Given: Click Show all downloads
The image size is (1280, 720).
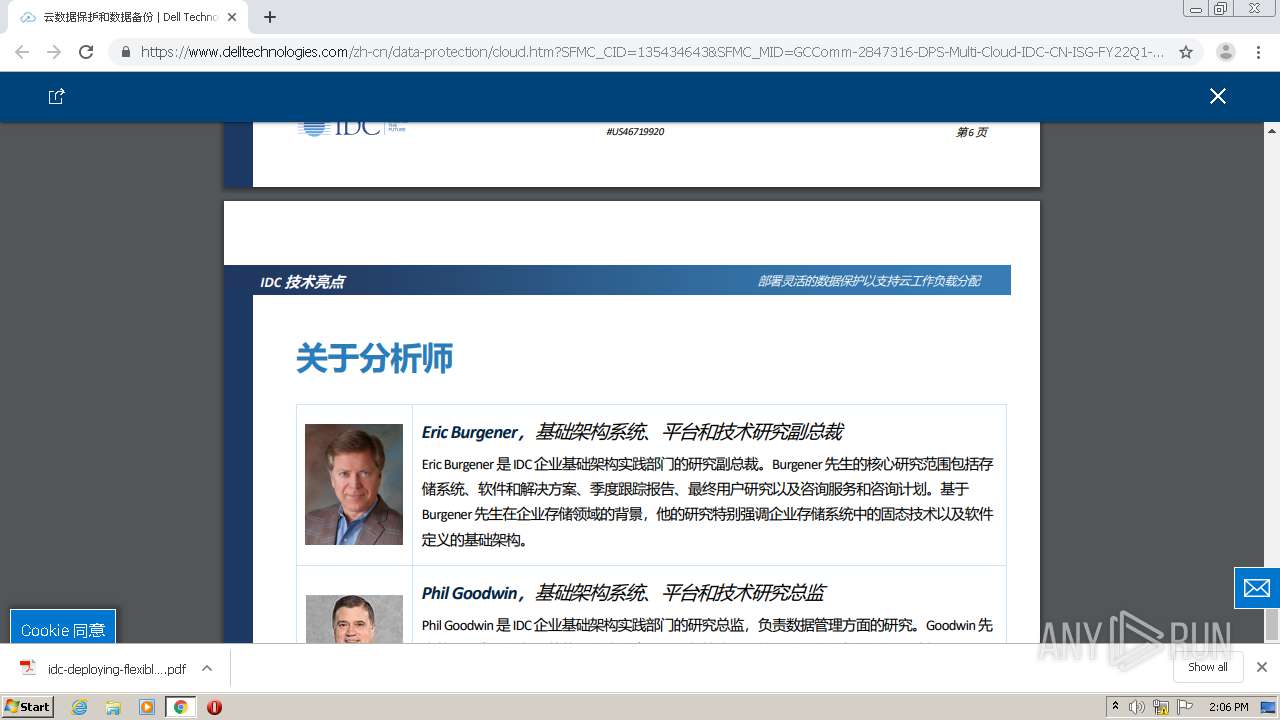Looking at the screenshot, I should (1208, 667).
